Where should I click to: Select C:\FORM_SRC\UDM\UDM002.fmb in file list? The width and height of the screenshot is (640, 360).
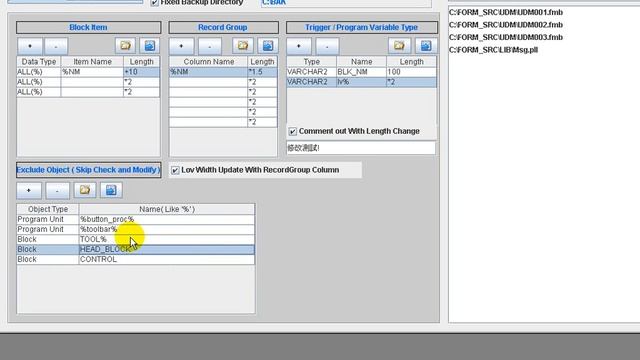[x=506, y=25]
